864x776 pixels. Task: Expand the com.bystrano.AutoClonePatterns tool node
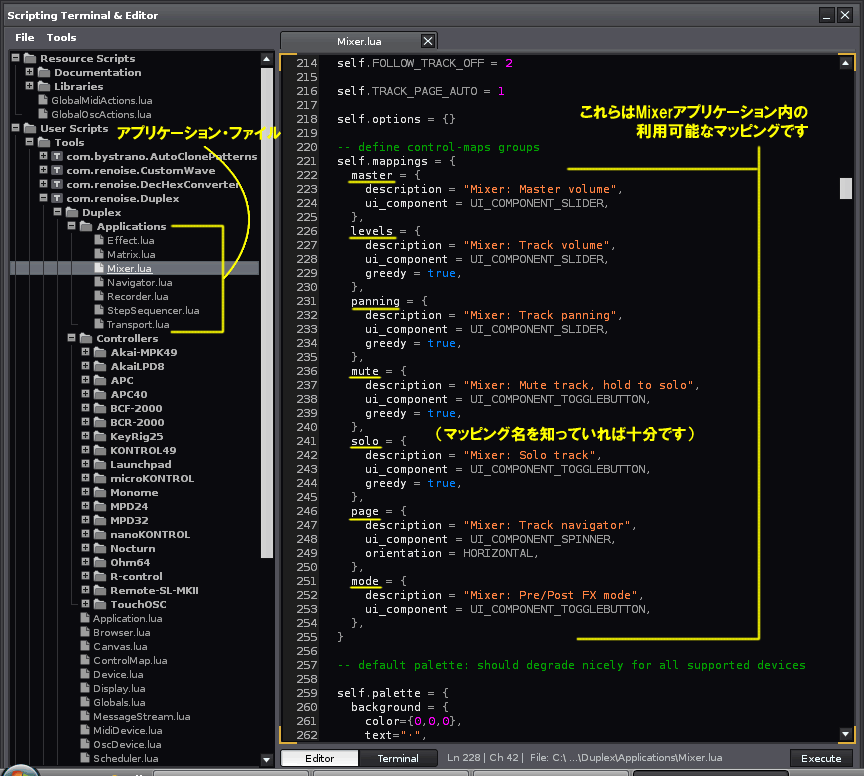(x=43, y=157)
